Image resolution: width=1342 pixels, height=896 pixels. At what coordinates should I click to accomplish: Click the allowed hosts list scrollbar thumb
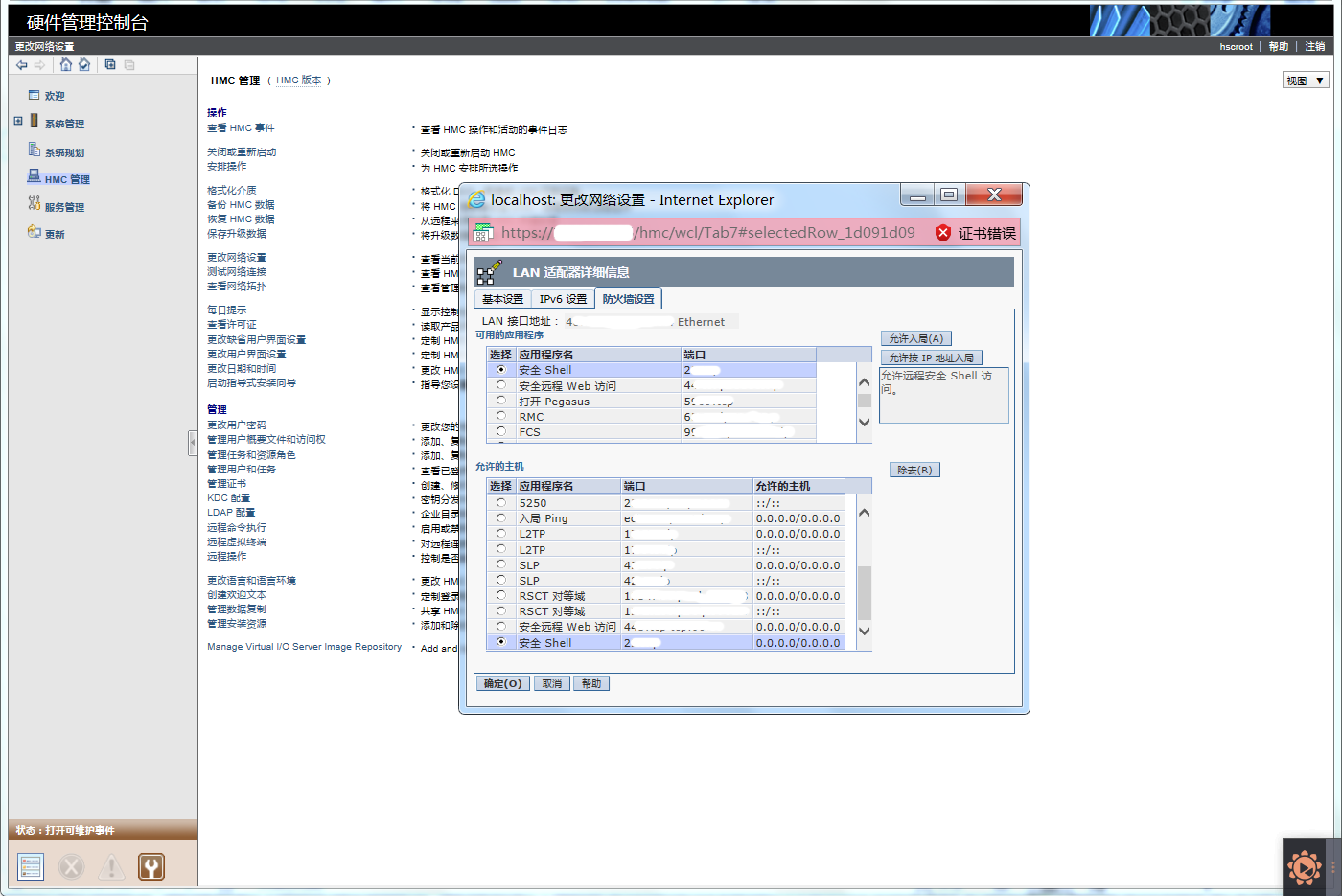(x=864, y=594)
